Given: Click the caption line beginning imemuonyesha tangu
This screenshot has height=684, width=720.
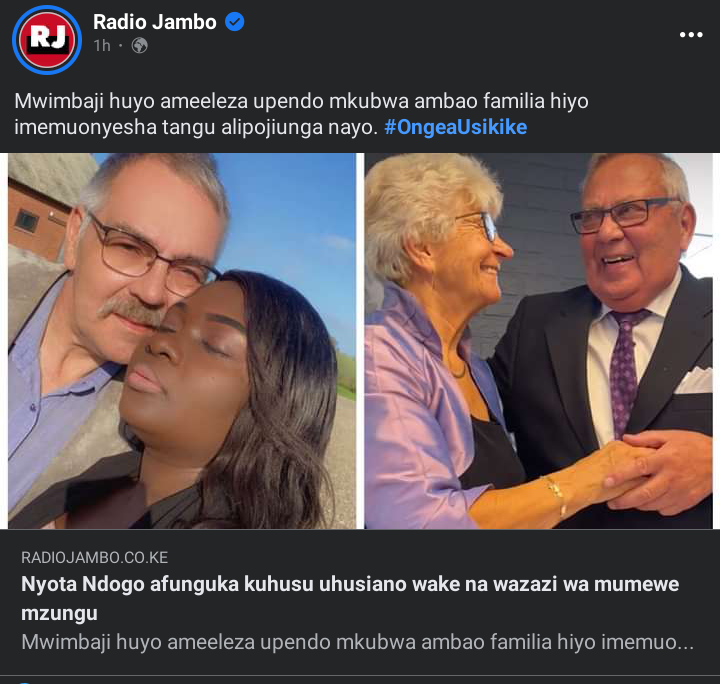Looking at the screenshot, I should click(x=196, y=127).
